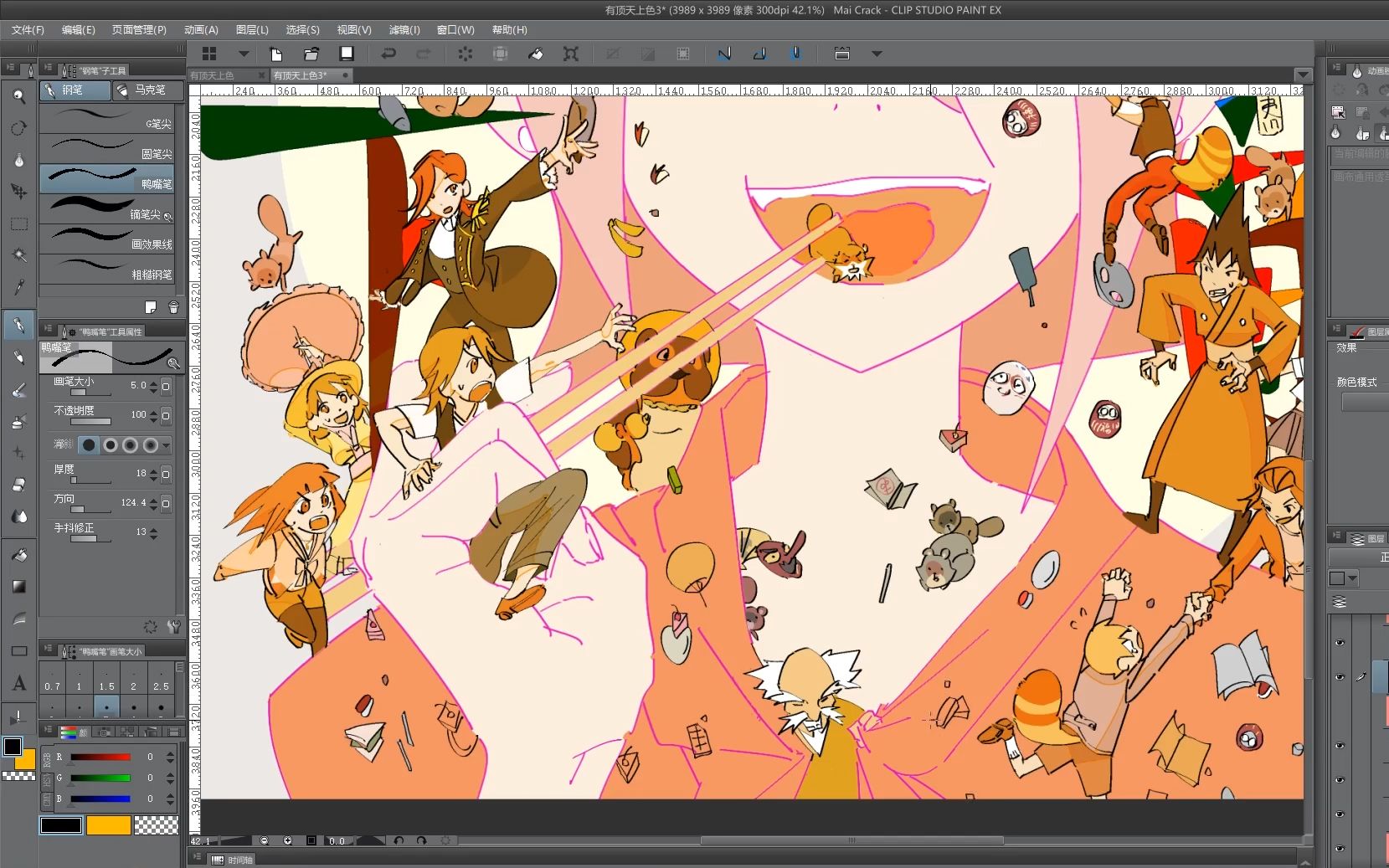Open the dropdown next to the CLIP STUDIO grid icon
Screen dimensions: 1389x868
click(244, 54)
